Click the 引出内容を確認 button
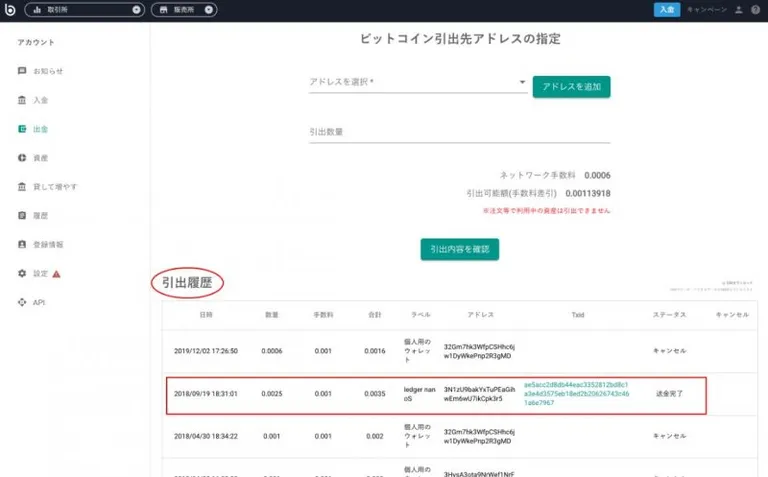 coord(459,249)
